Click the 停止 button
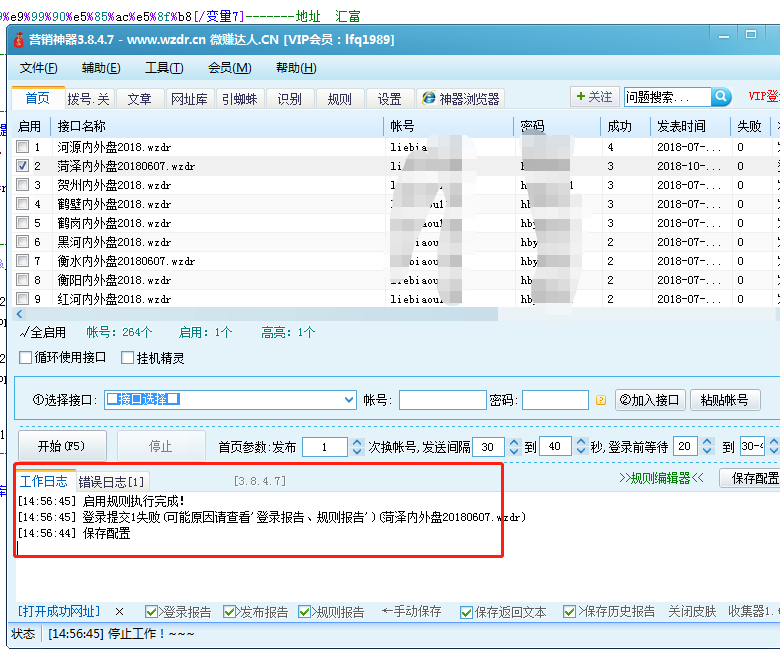 coord(161,446)
